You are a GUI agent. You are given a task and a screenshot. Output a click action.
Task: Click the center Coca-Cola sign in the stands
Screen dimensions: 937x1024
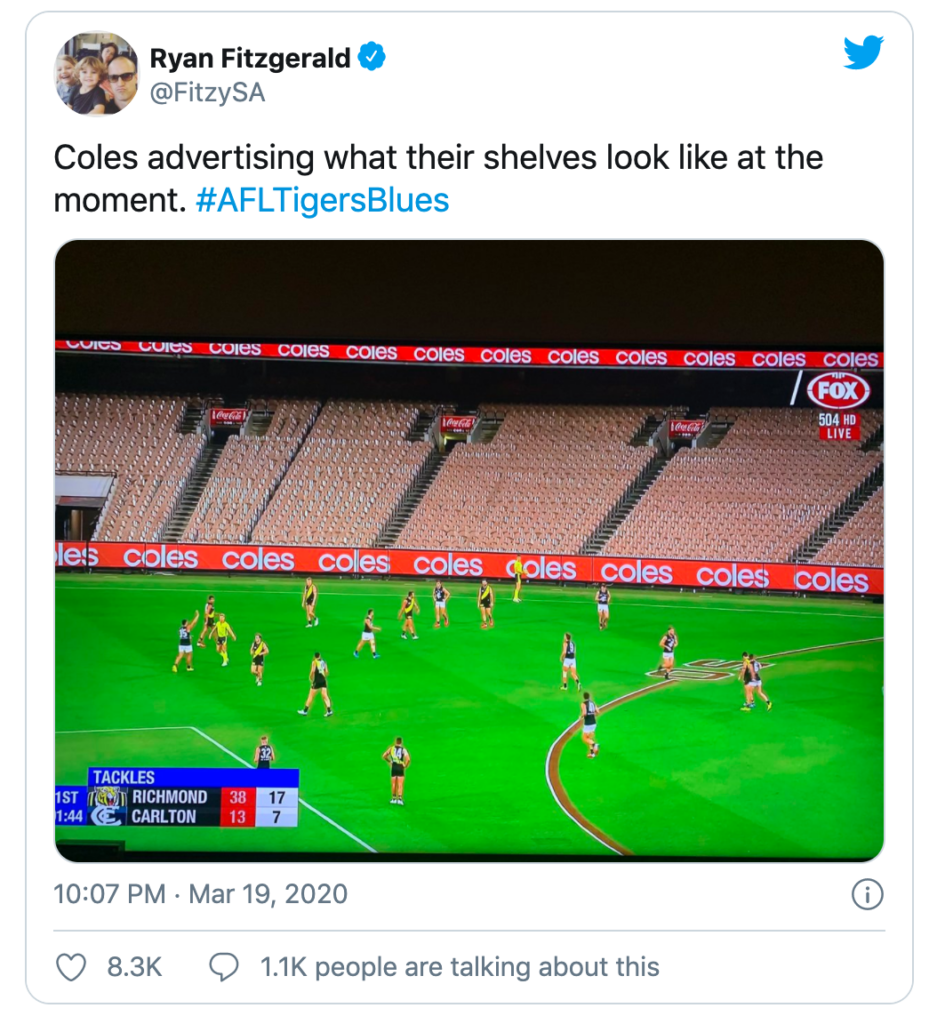[459, 423]
